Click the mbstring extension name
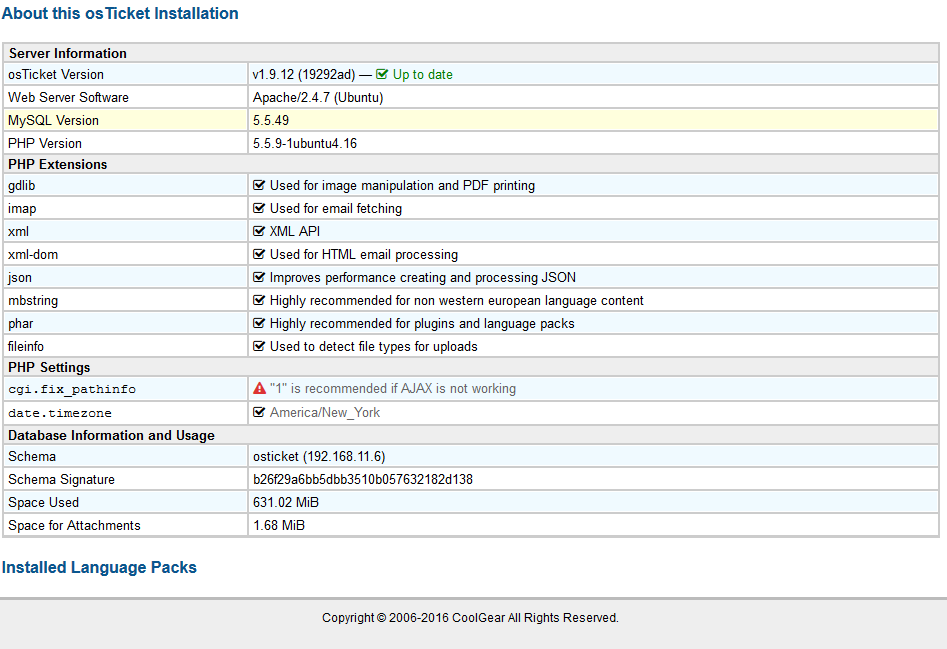 [x=33, y=300]
